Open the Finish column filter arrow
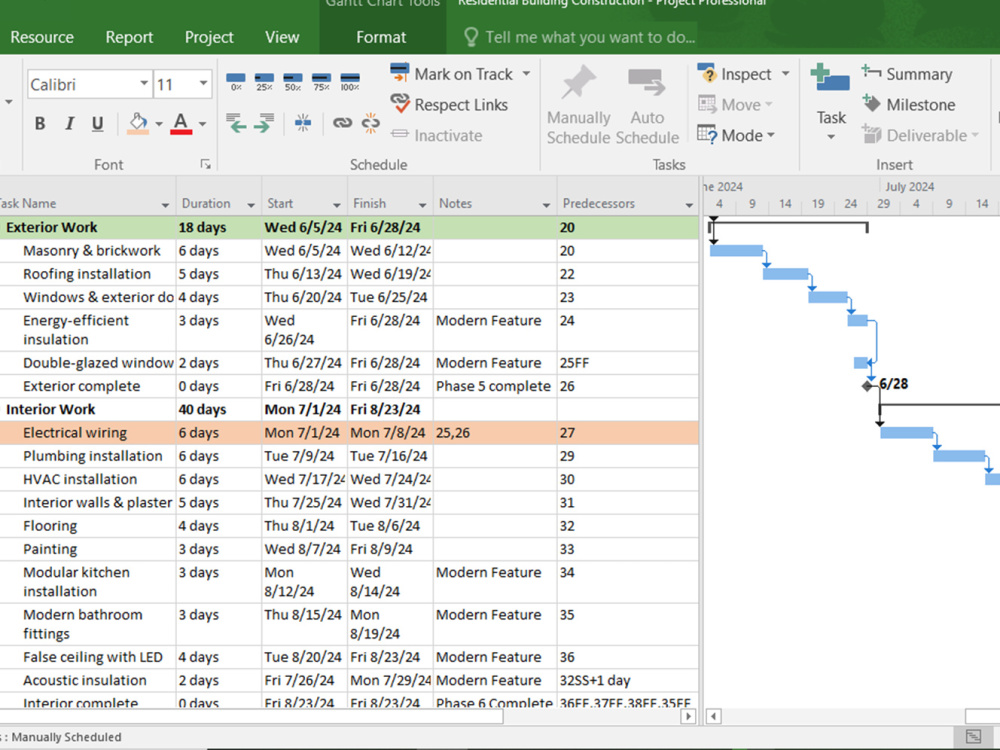Image resolution: width=1000 pixels, height=750 pixels. point(422,205)
